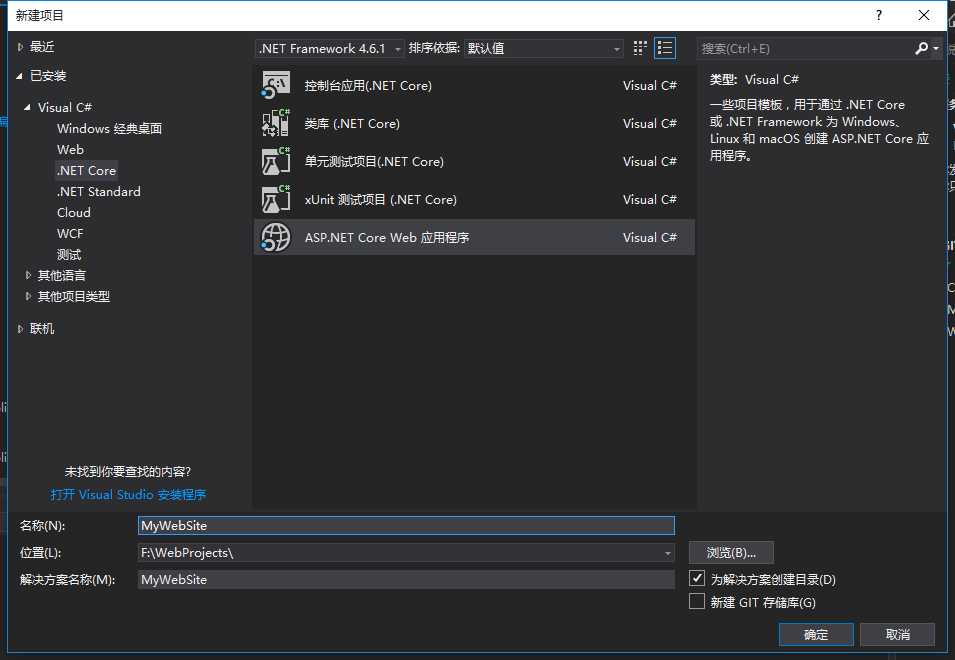Click the ASP.NET Core Web 应用程序 globe icon

276,237
